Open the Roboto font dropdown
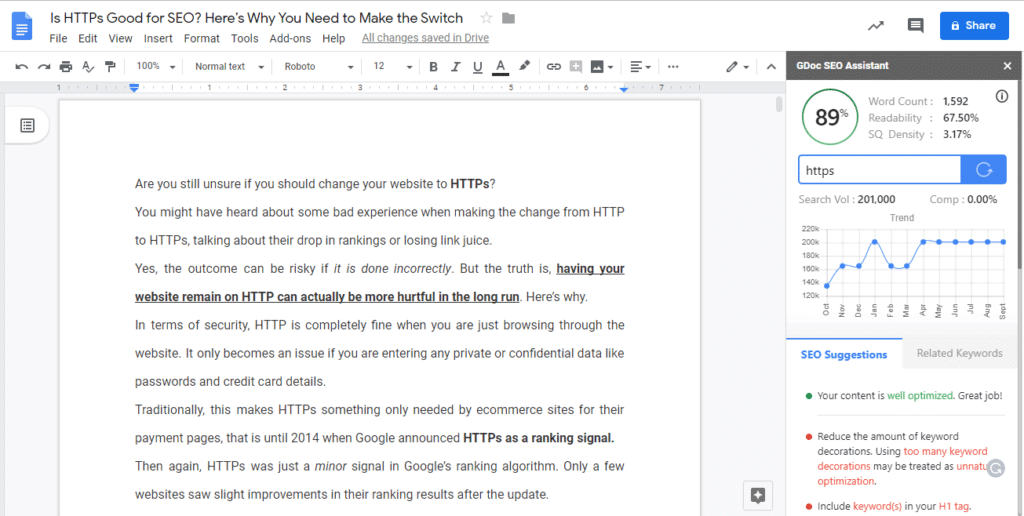The width and height of the screenshot is (1024, 516). (x=318, y=67)
